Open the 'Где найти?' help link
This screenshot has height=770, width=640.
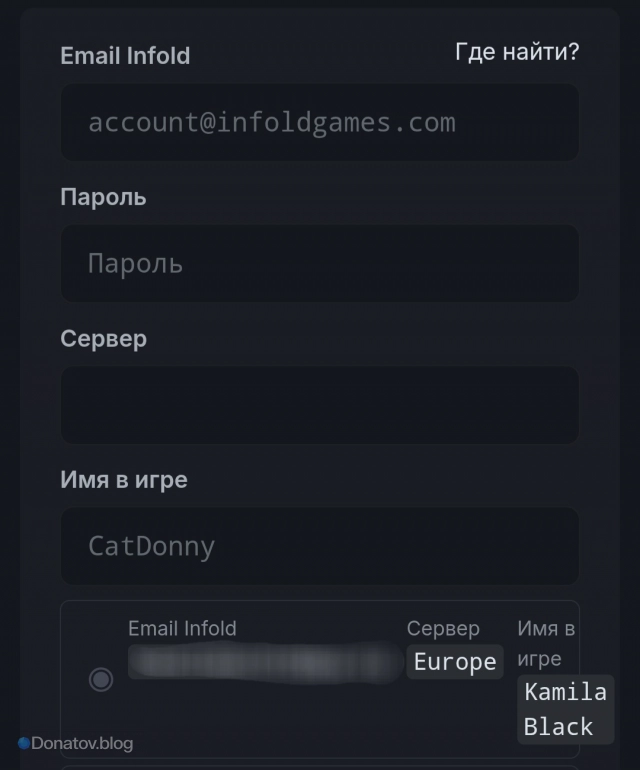coord(516,52)
